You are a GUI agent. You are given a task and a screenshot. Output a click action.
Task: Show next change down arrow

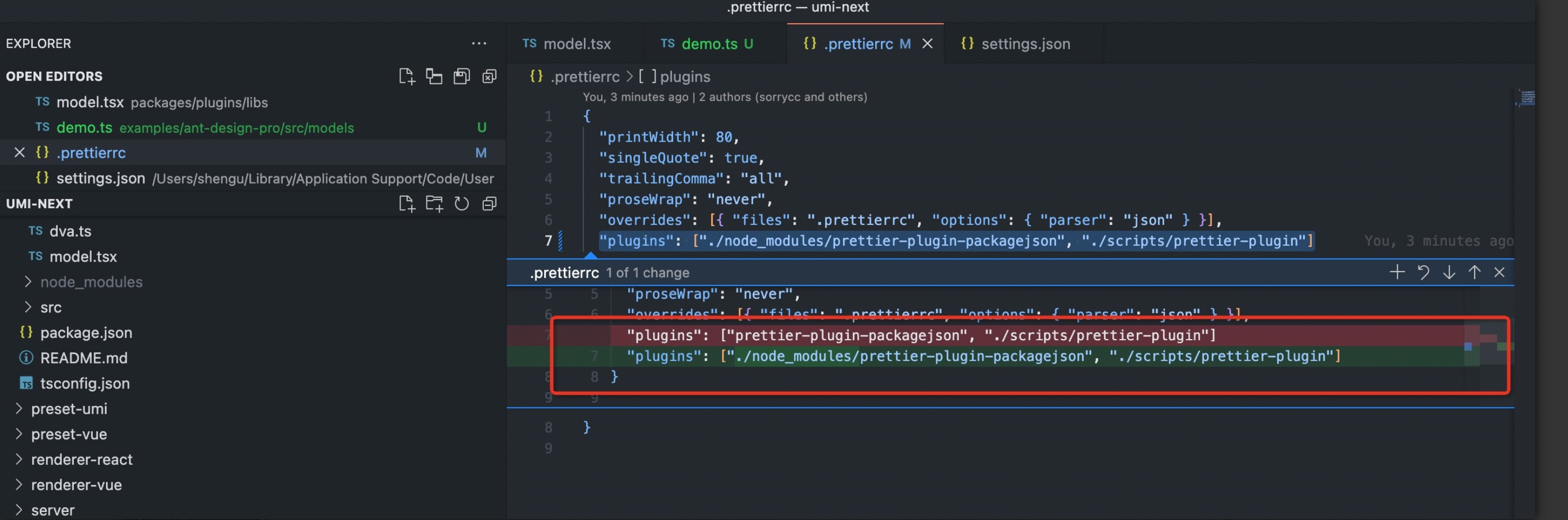[x=1449, y=272]
